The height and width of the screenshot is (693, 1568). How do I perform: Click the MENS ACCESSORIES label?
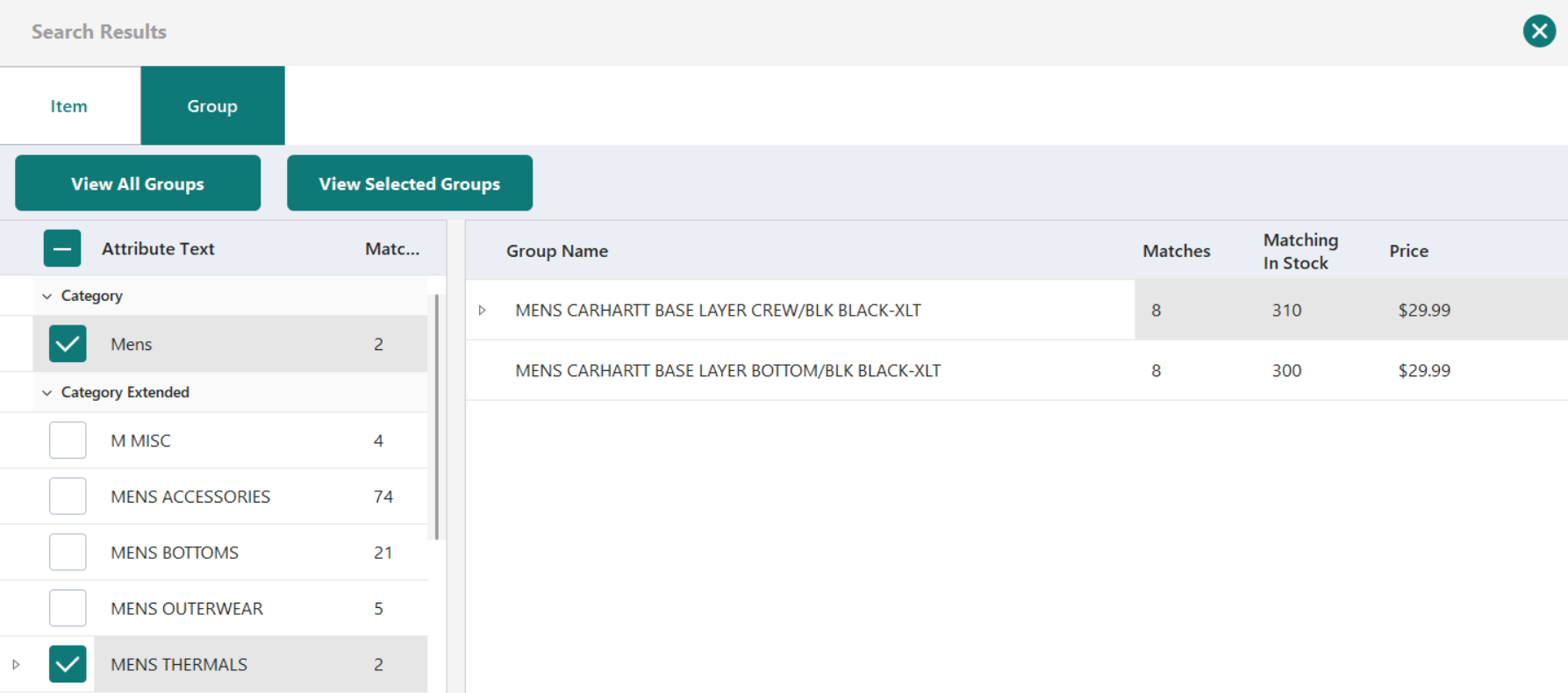click(x=190, y=497)
